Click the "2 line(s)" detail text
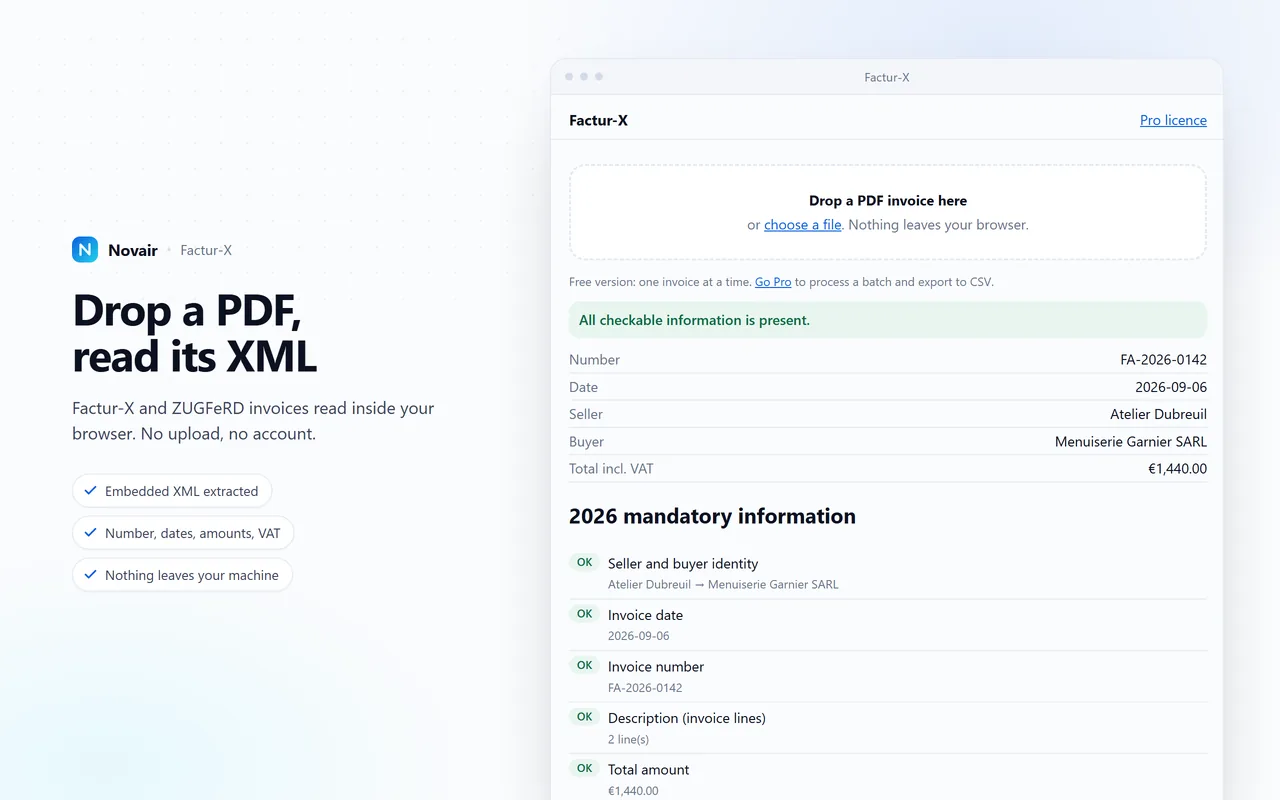Image resolution: width=1280 pixels, height=800 pixels. tap(628, 740)
